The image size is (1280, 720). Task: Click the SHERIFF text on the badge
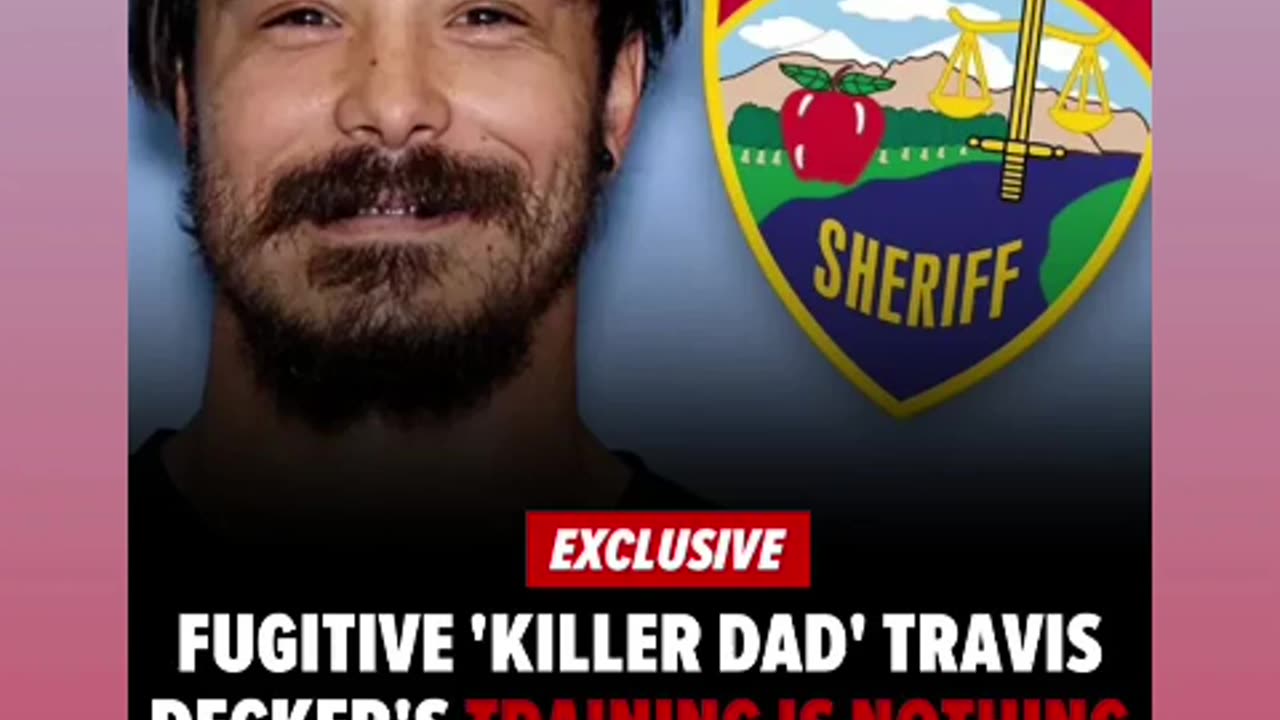coord(917,274)
